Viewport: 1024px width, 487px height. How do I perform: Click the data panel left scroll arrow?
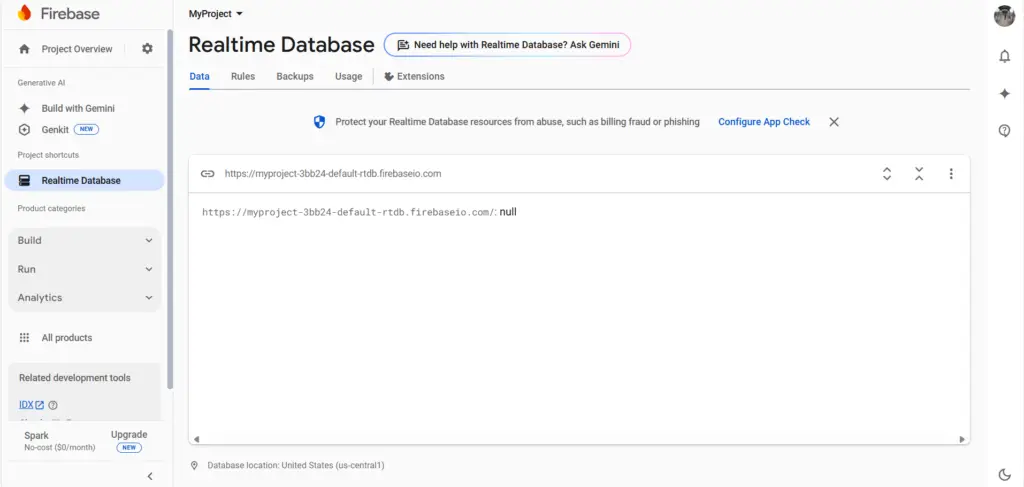click(197, 440)
